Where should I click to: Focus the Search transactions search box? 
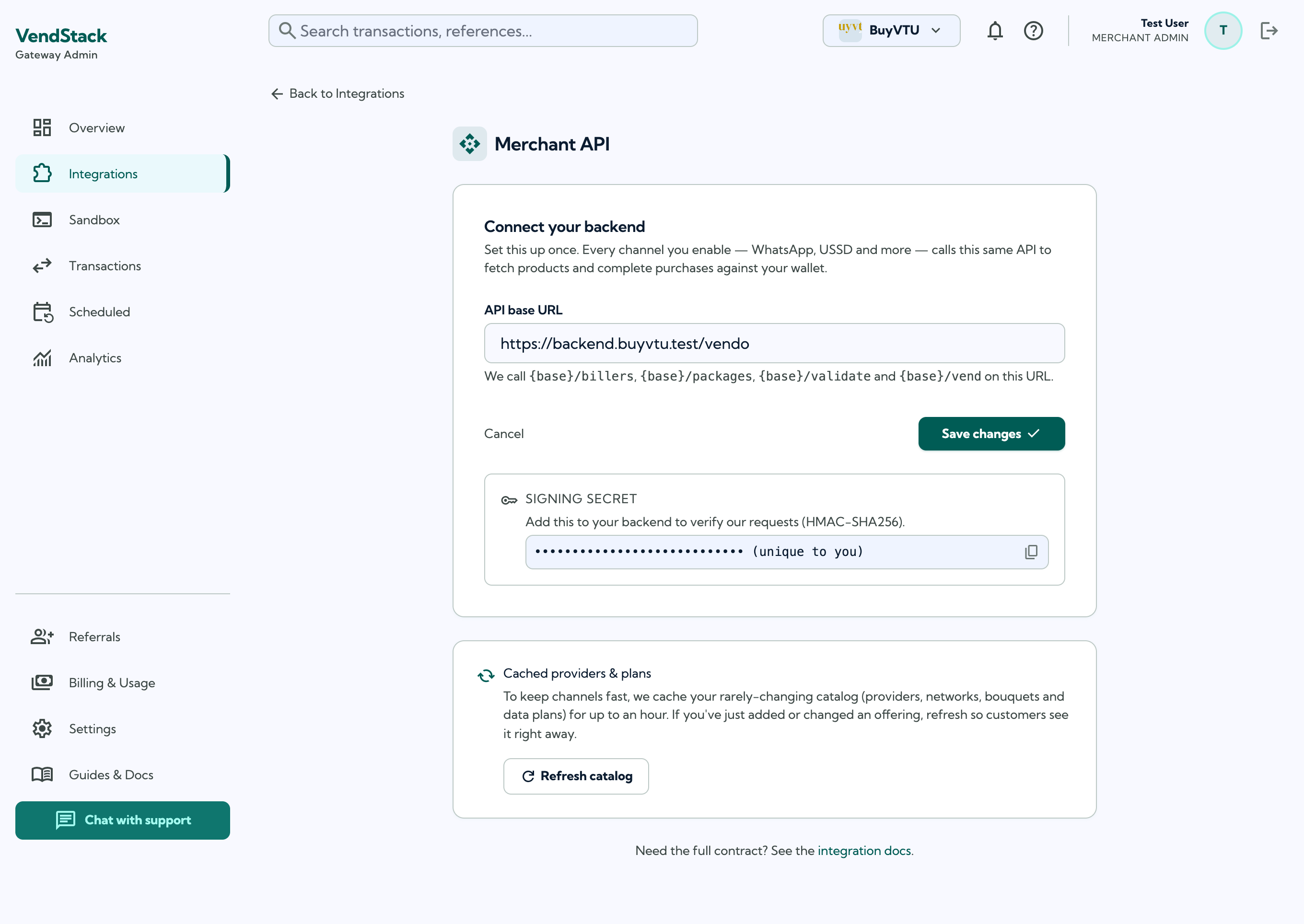point(483,31)
